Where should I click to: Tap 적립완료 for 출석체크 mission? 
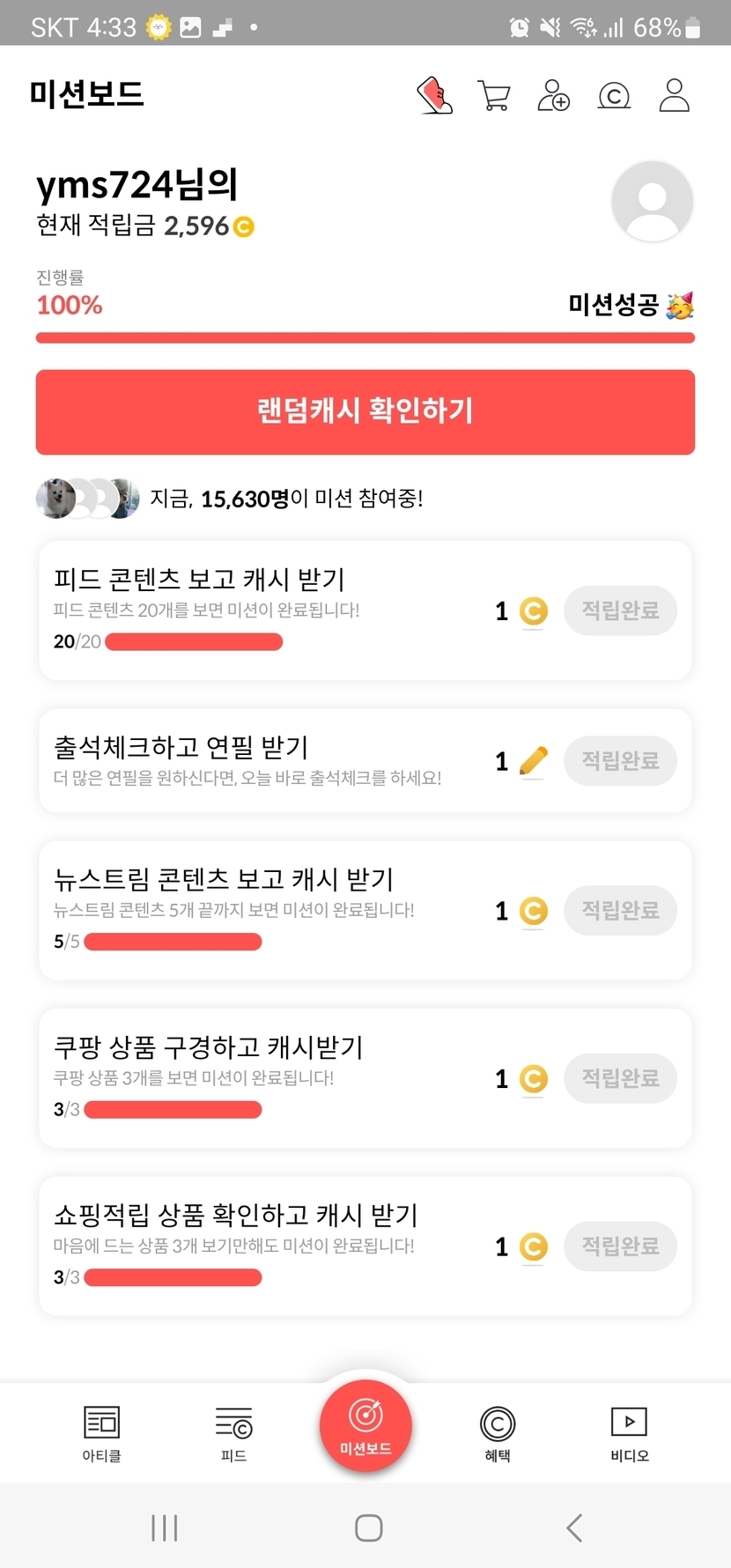(620, 760)
